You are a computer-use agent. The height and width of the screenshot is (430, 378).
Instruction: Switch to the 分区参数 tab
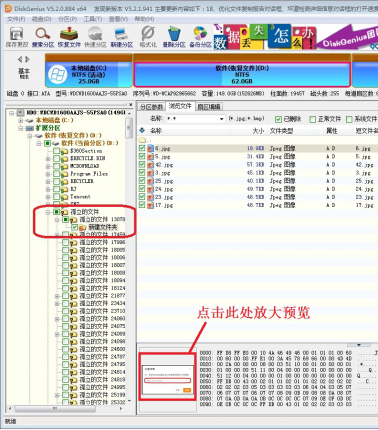coord(151,107)
